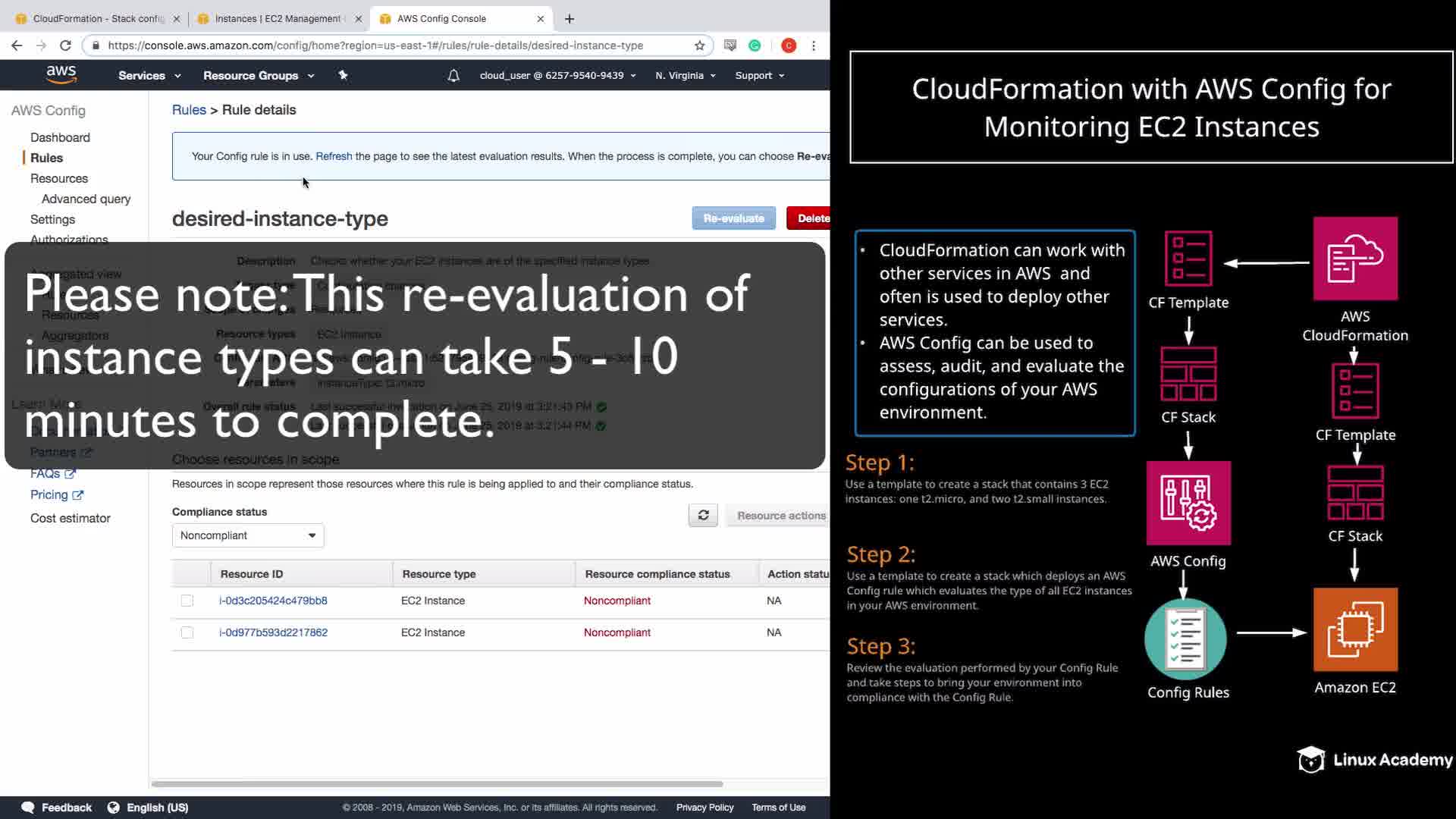The width and height of the screenshot is (1456, 819).
Task: Check the box for instance i-0d977b593d2217862
Action: pyautogui.click(x=187, y=632)
